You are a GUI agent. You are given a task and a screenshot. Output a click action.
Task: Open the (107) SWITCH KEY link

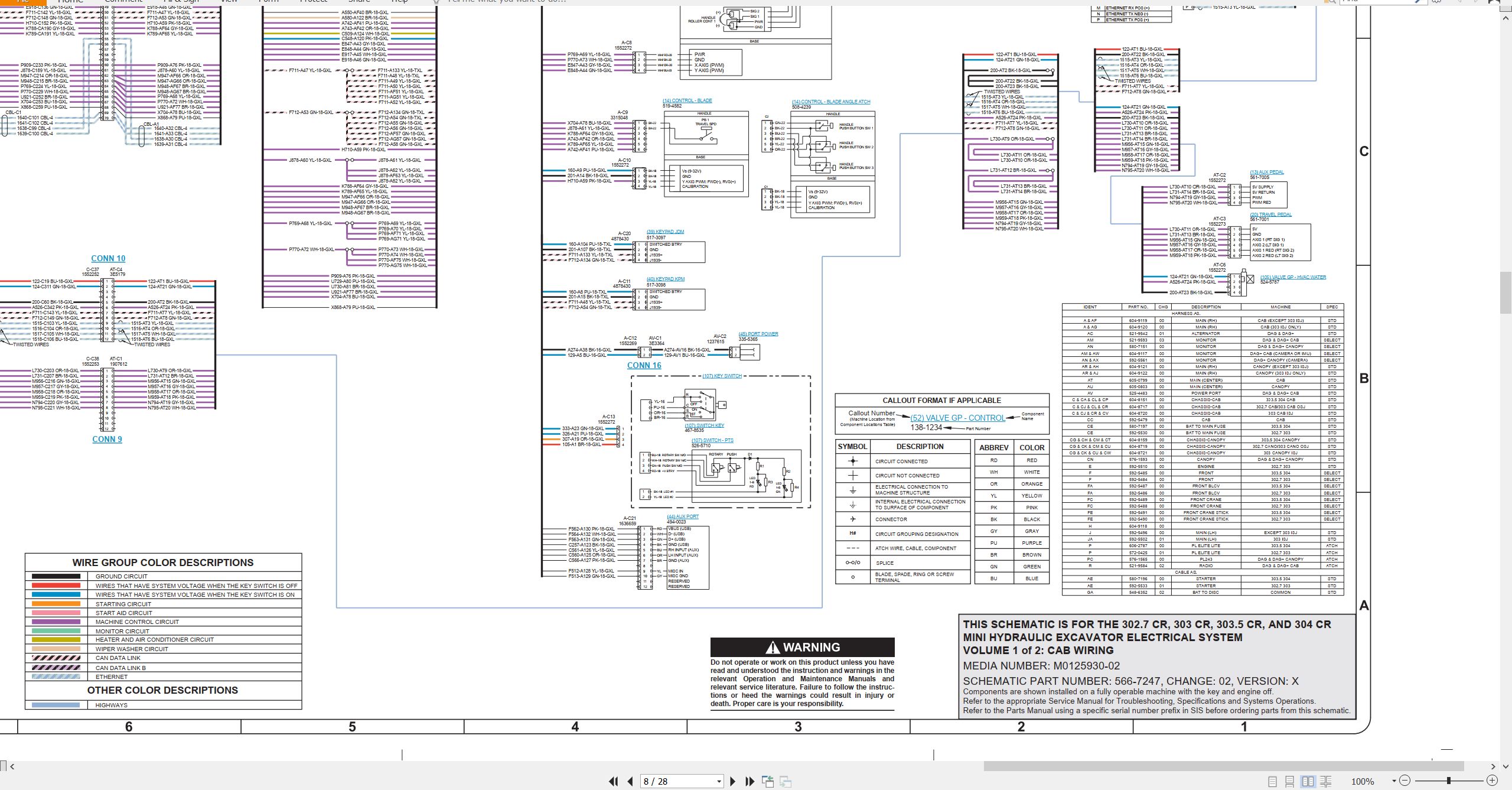[704, 425]
